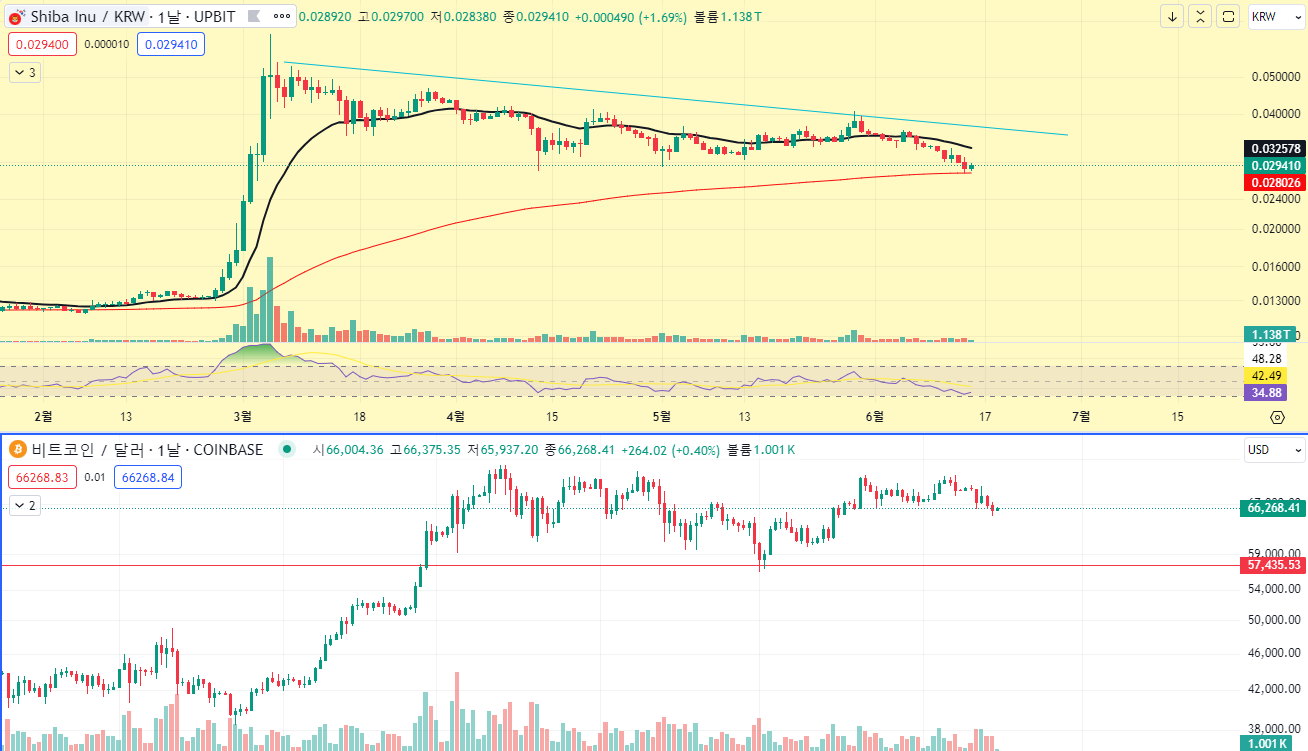1308x751 pixels.
Task: Open time axis settings gear icon
Action: tap(1277, 417)
